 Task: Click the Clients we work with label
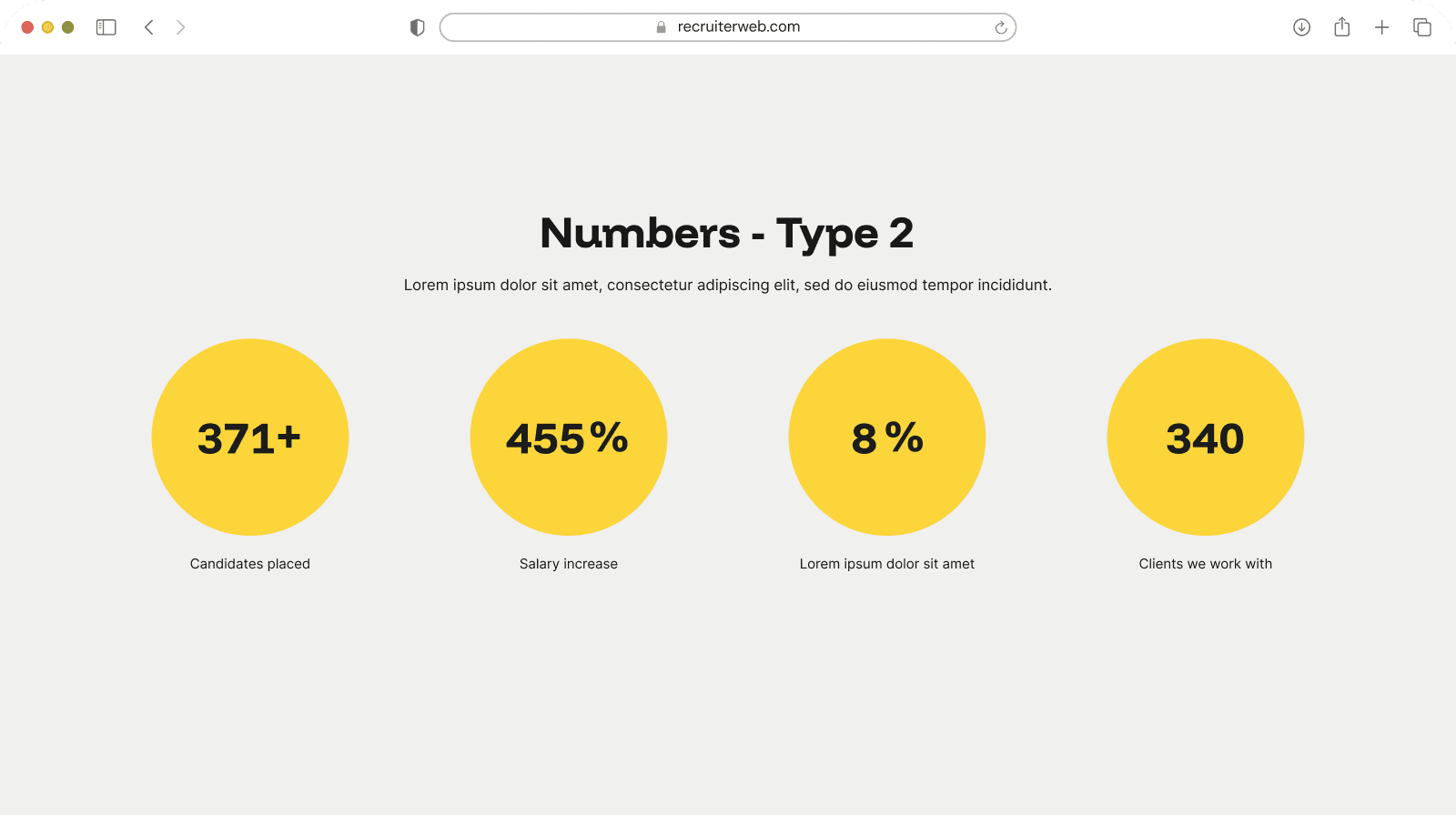pyautogui.click(x=1206, y=564)
